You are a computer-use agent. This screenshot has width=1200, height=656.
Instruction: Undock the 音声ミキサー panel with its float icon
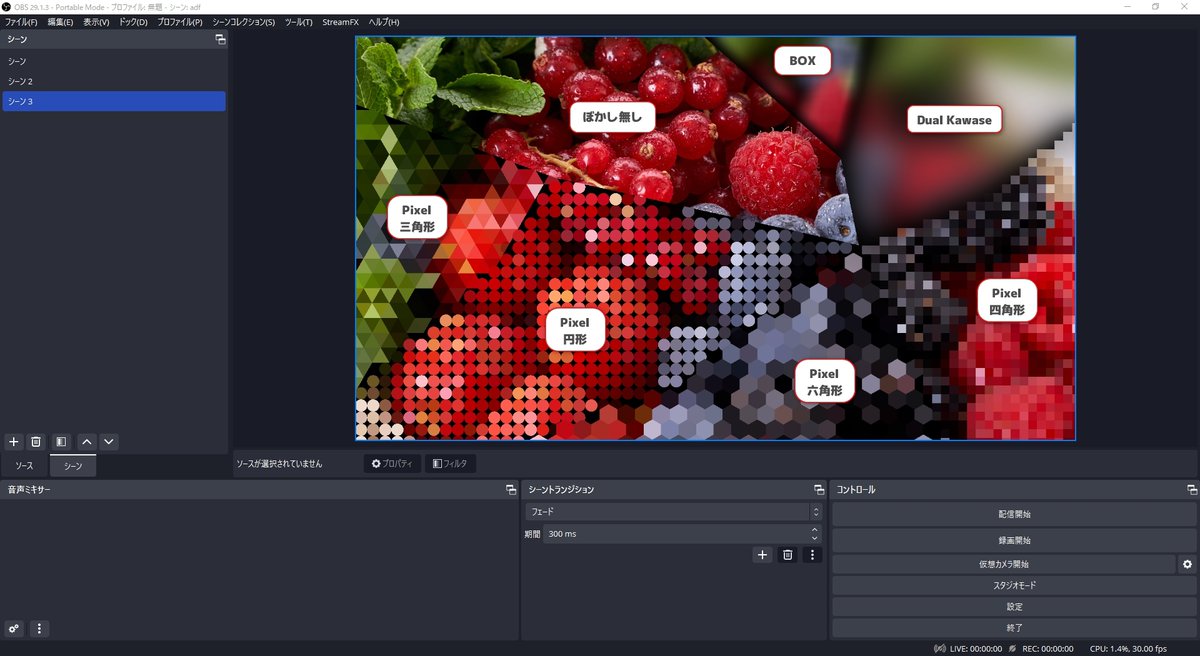tap(510, 490)
